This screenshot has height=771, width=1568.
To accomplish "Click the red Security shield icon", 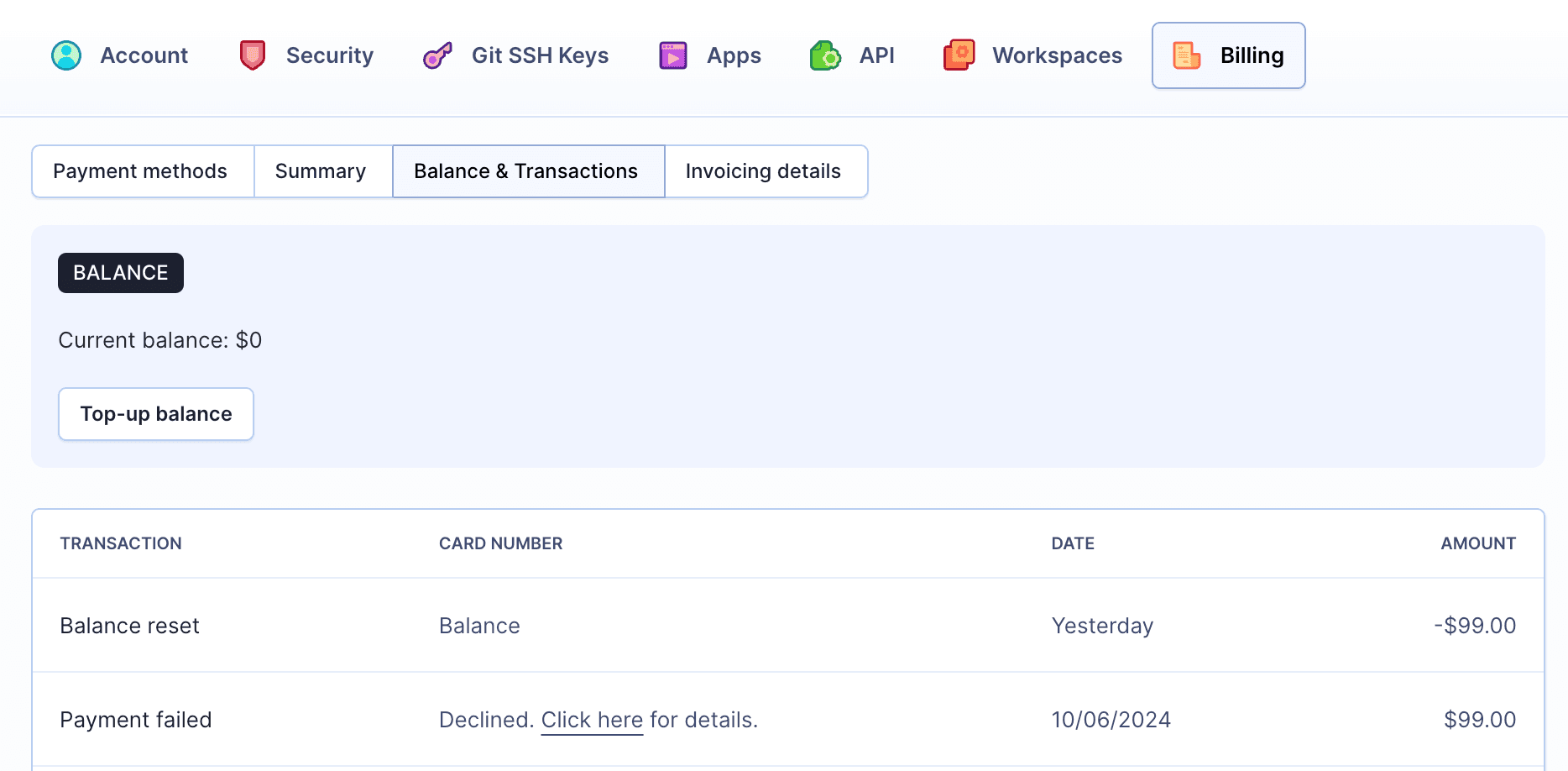I will [x=252, y=55].
